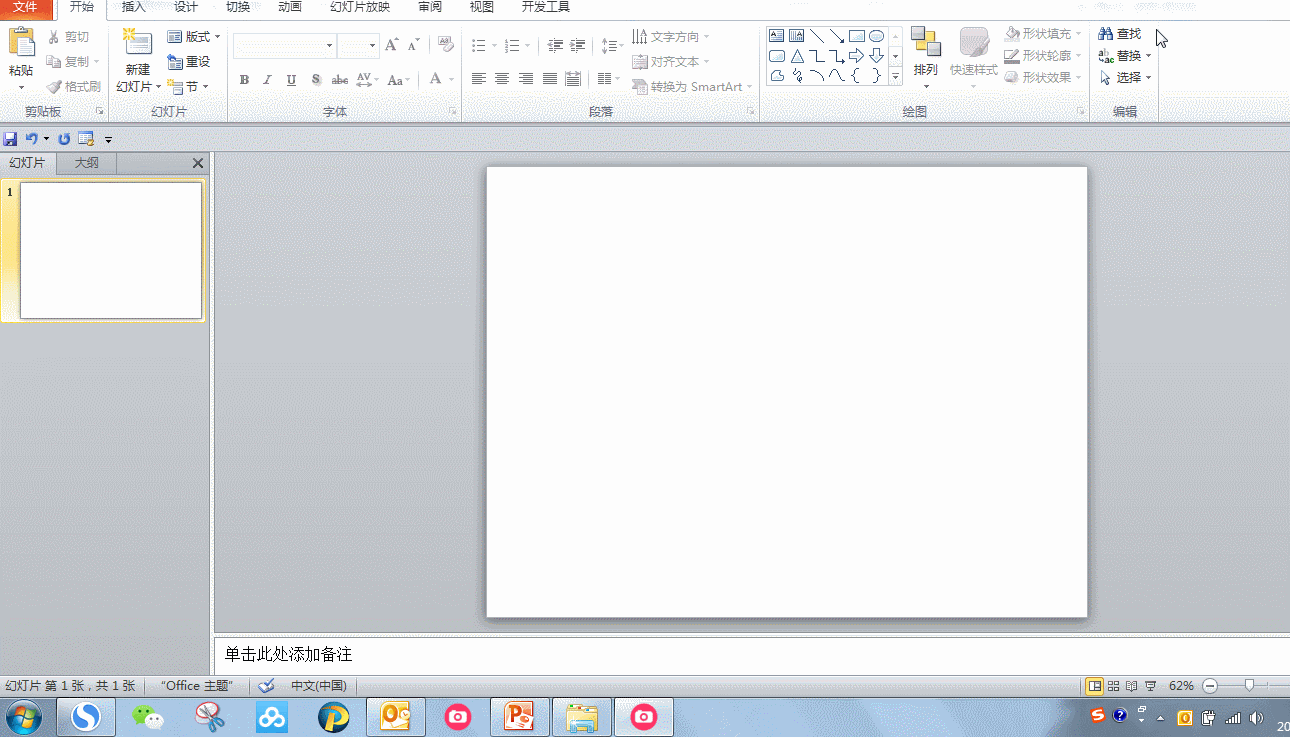This screenshot has height=738, width=1290.
Task: Center the text alignment
Action: [502, 79]
